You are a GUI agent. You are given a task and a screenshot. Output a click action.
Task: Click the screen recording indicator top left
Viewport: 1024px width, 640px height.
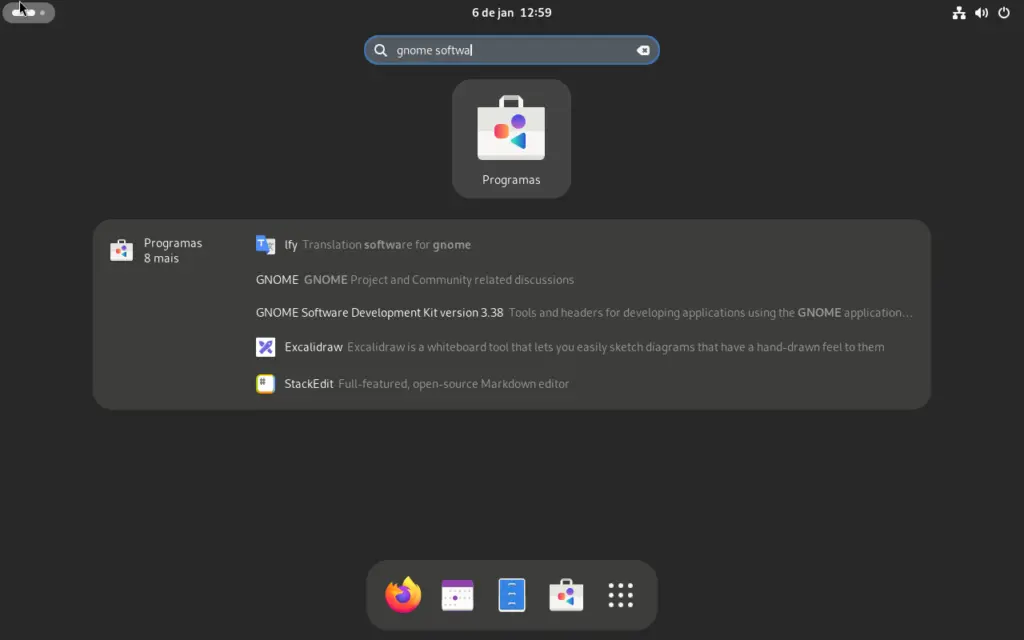(28, 13)
